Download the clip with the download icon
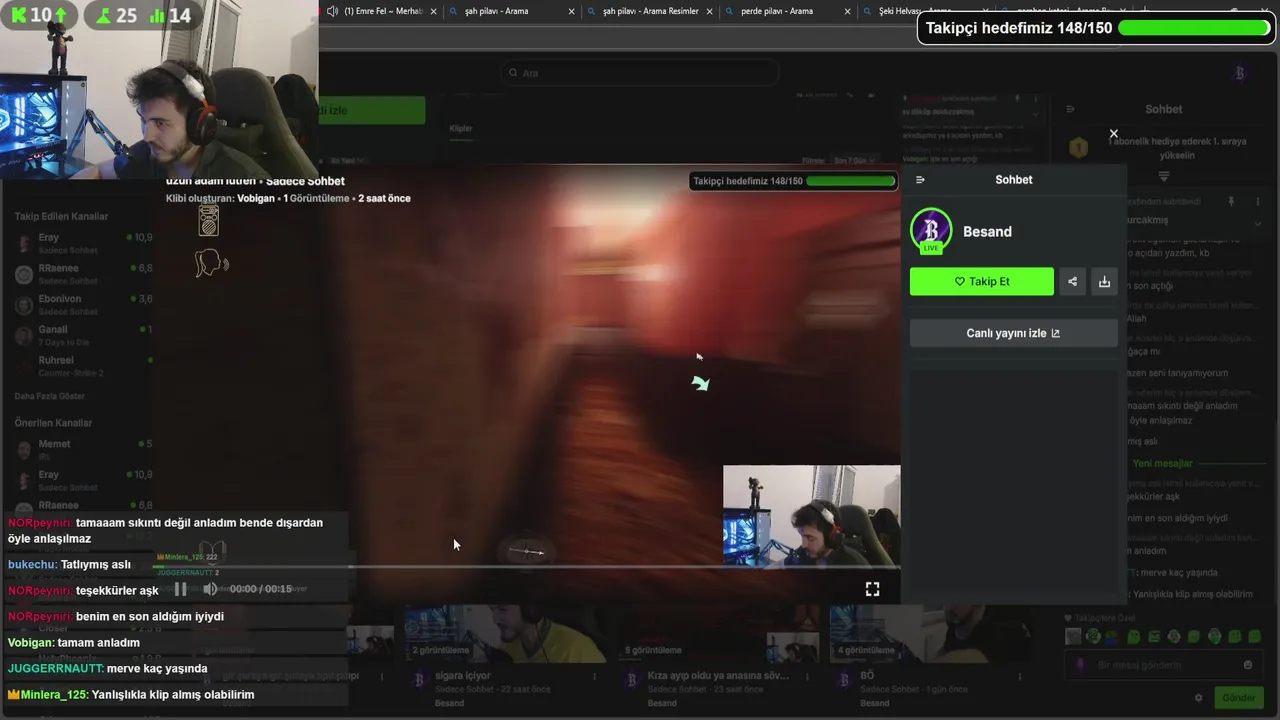Screen dimensions: 1280x720 click(x=1104, y=281)
